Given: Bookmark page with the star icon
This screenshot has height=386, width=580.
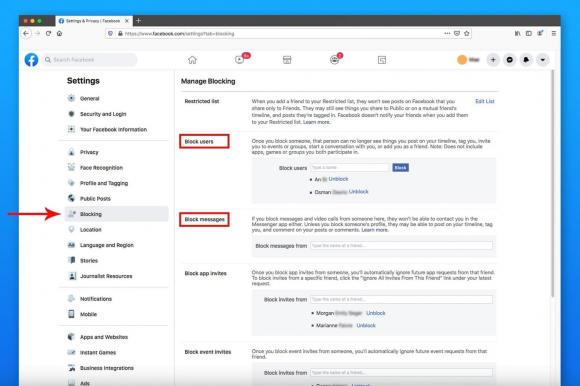Looking at the screenshot, I should click(467, 33).
